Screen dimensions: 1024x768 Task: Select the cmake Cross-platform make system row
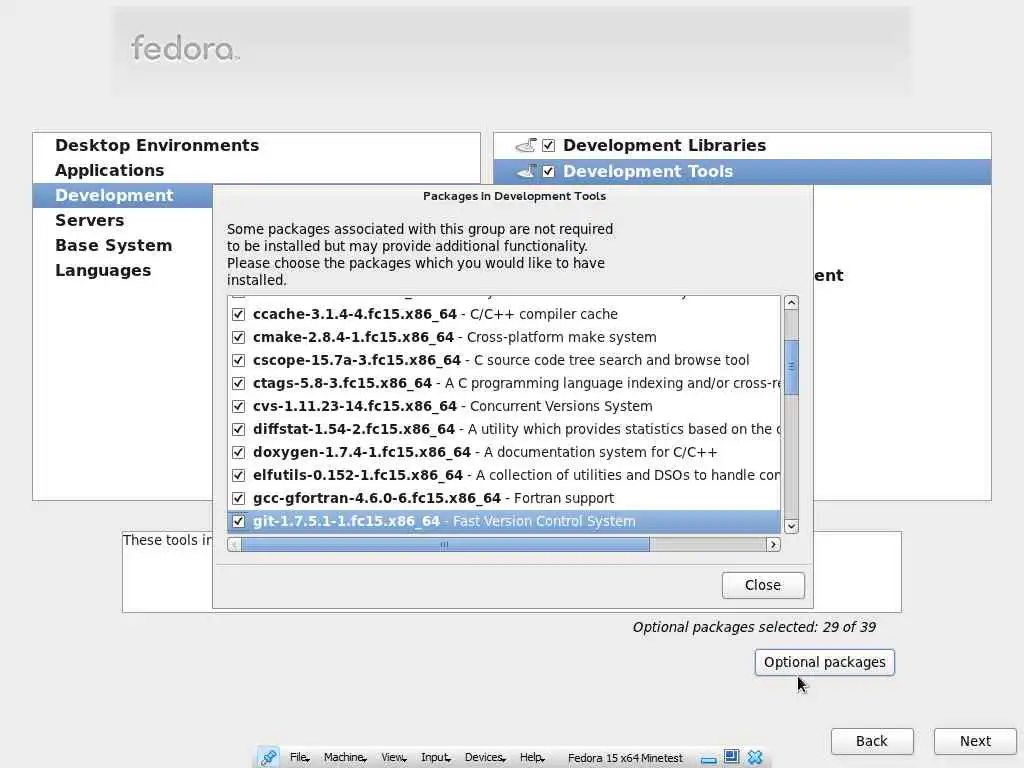[504, 337]
